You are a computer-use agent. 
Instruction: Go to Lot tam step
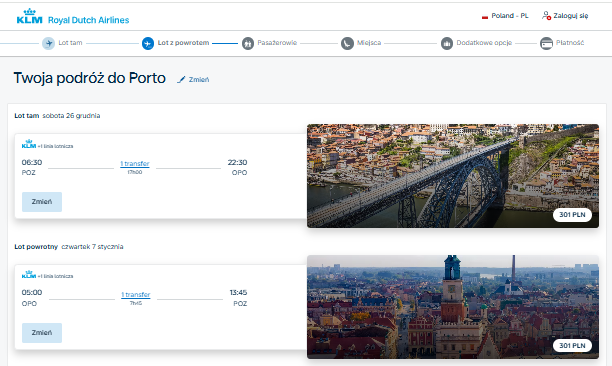[x=70, y=43]
